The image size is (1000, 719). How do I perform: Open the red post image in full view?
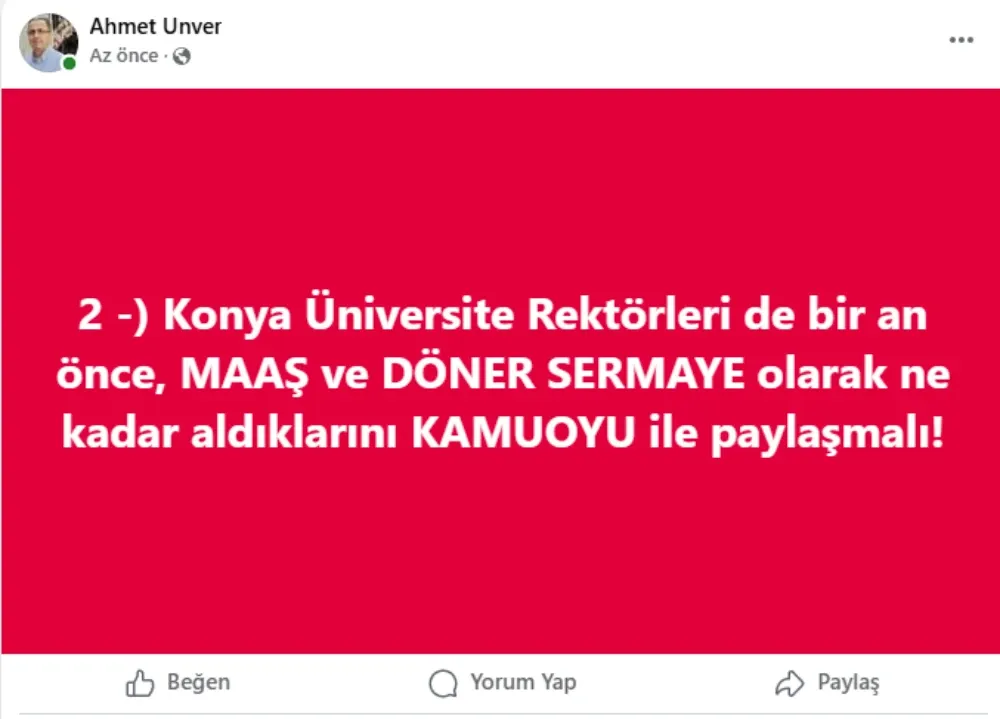[x=500, y=370]
